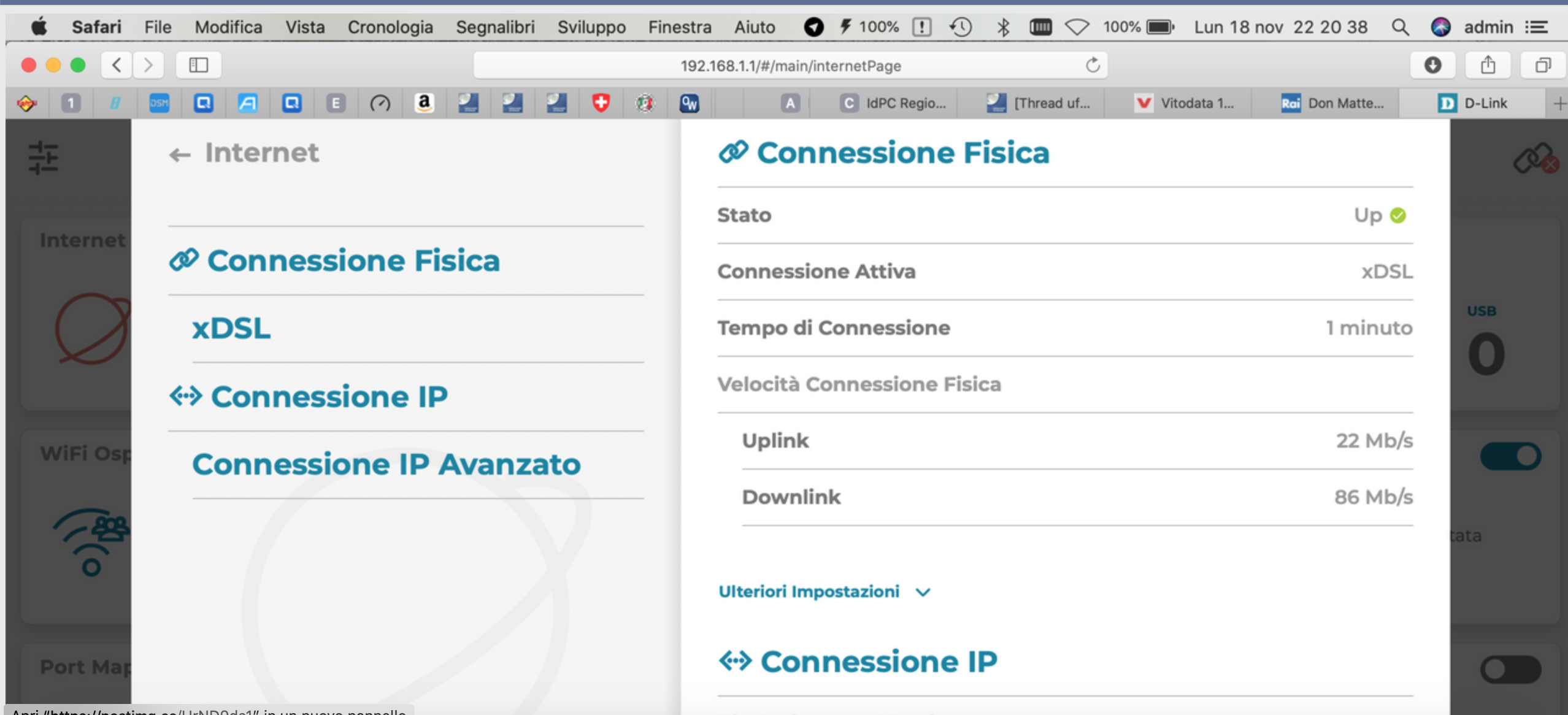The height and width of the screenshot is (715, 1568).
Task: Select xDSL in the Internet menu
Action: click(231, 329)
